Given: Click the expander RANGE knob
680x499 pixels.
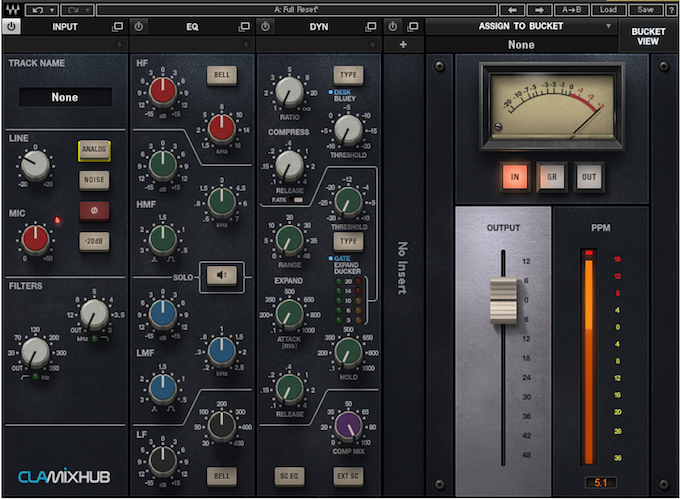Looking at the screenshot, I should point(289,240).
